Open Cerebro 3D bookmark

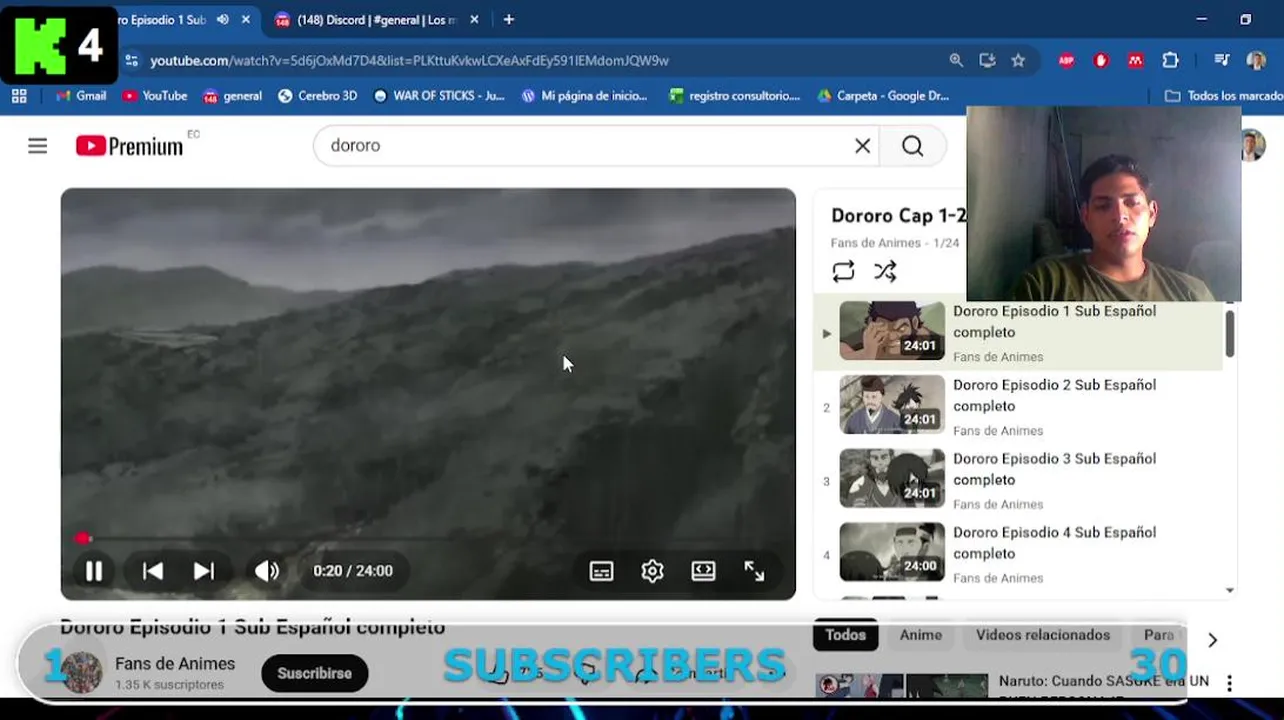(x=317, y=96)
